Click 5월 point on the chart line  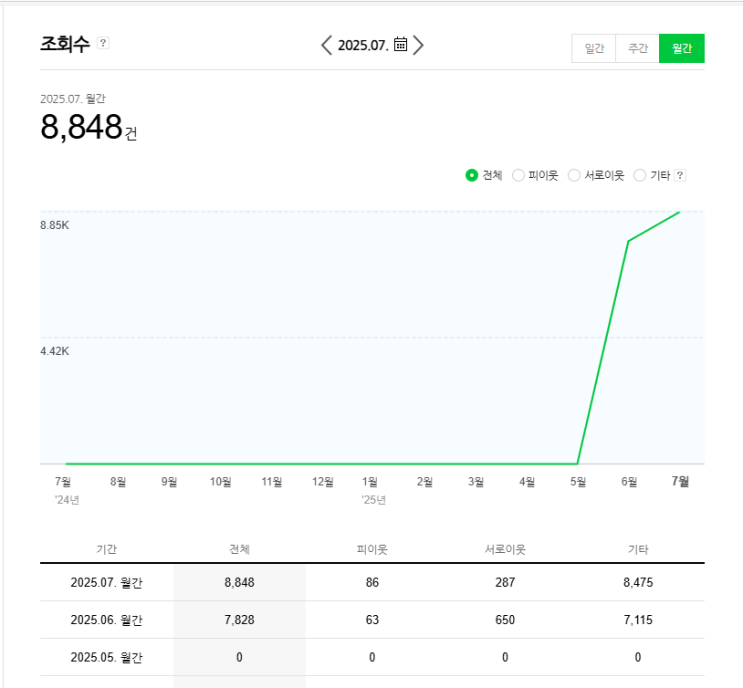coord(577,463)
